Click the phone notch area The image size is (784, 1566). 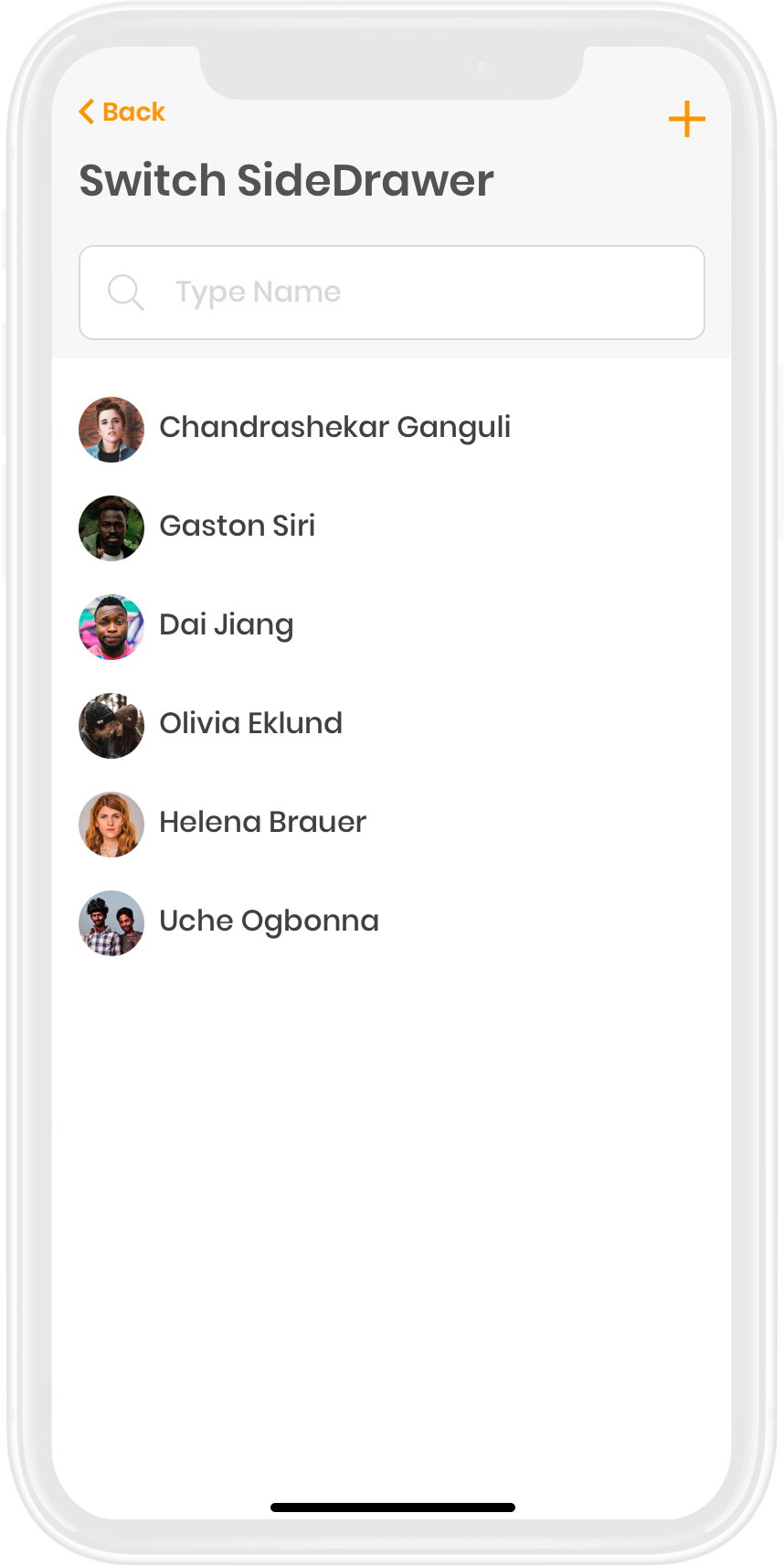391,71
